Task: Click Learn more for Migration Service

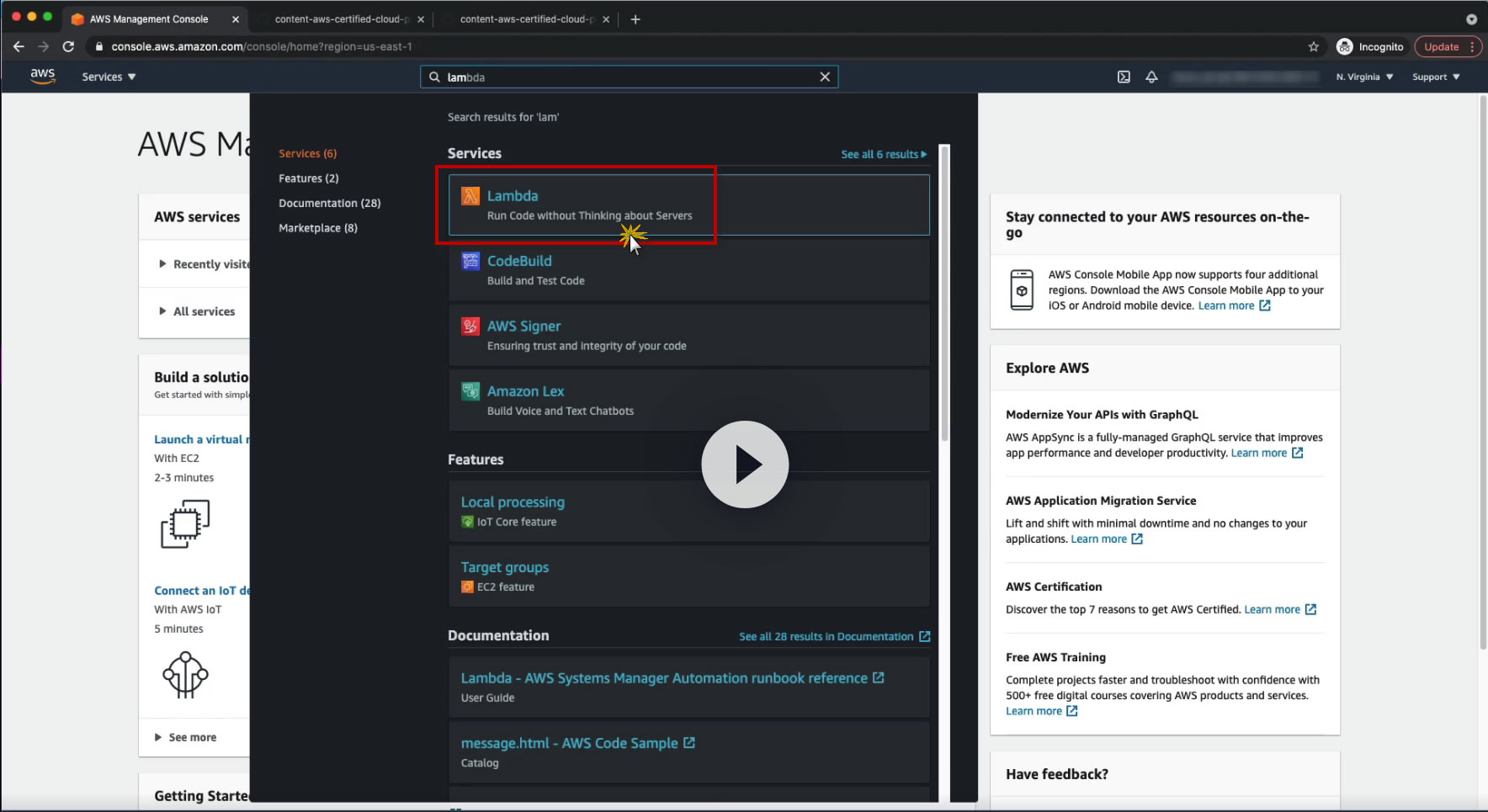Action: point(1107,539)
